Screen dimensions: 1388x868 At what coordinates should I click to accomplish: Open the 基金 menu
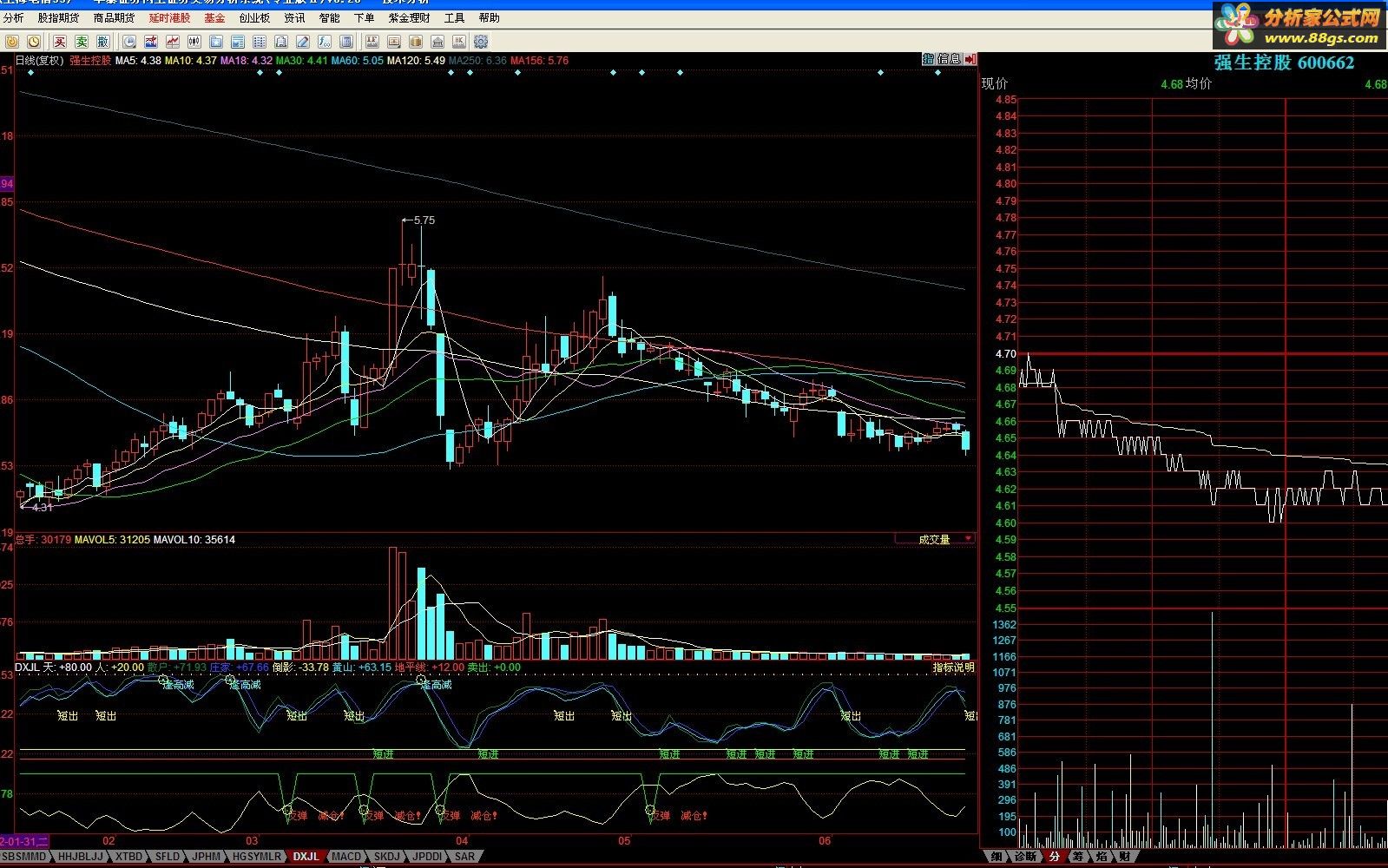point(214,18)
